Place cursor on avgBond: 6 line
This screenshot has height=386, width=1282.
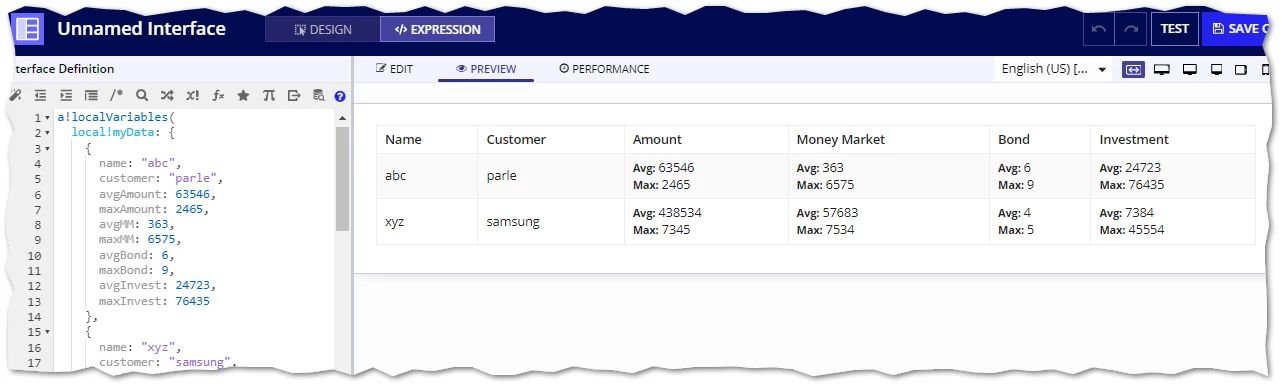(x=139, y=255)
